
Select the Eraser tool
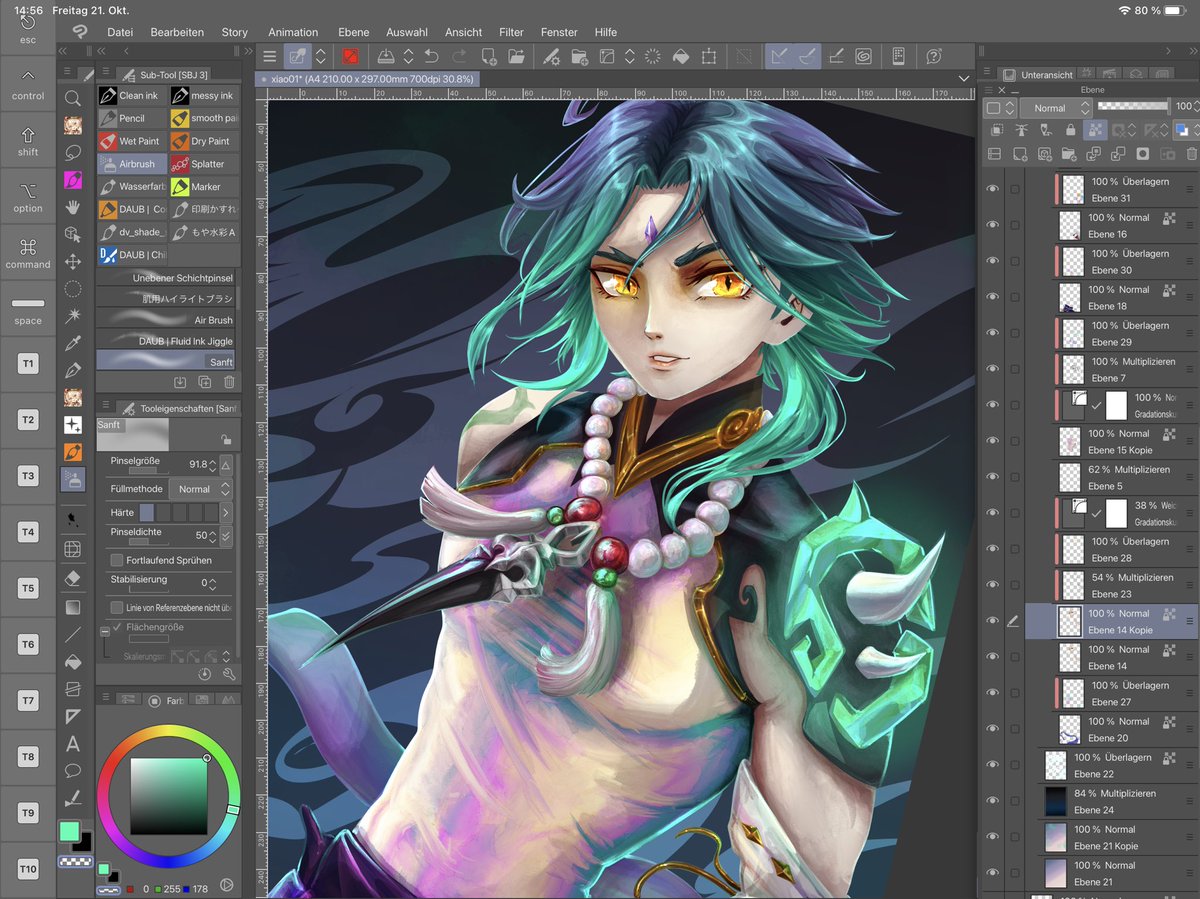(x=73, y=578)
